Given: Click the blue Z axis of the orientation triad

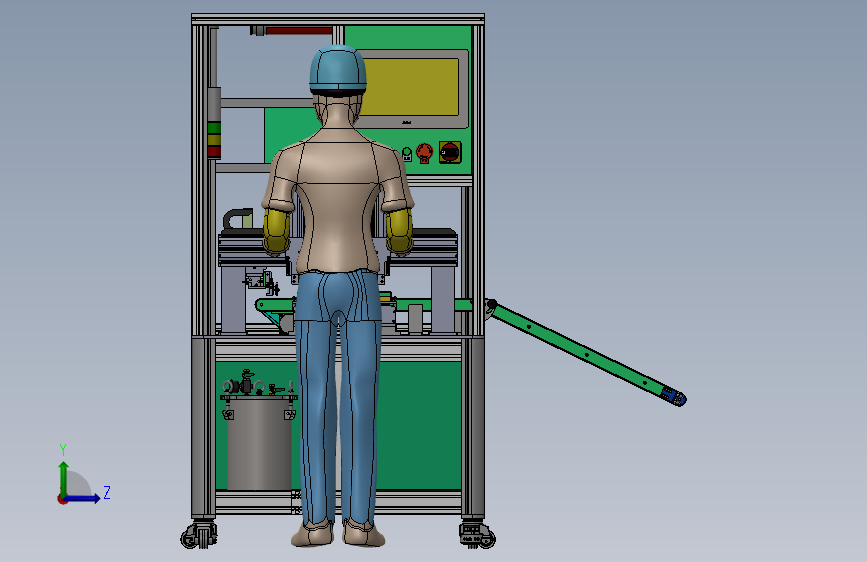Looking at the screenshot, I should [83, 498].
